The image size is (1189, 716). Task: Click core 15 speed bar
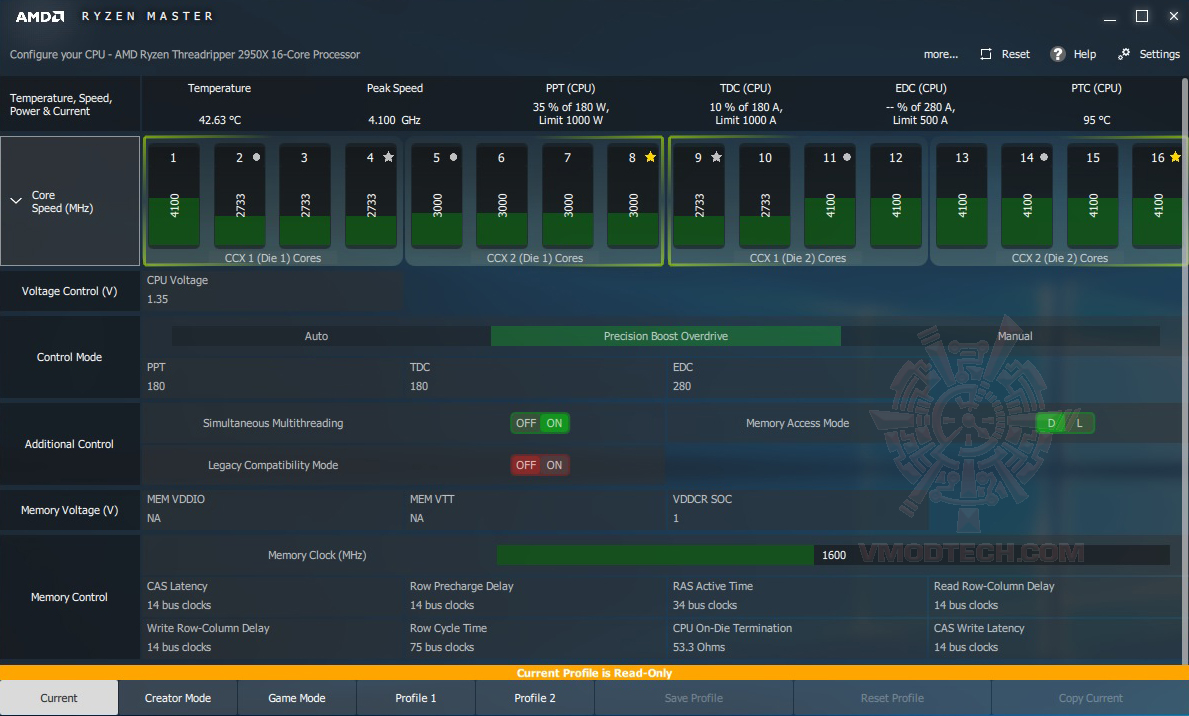1093,195
